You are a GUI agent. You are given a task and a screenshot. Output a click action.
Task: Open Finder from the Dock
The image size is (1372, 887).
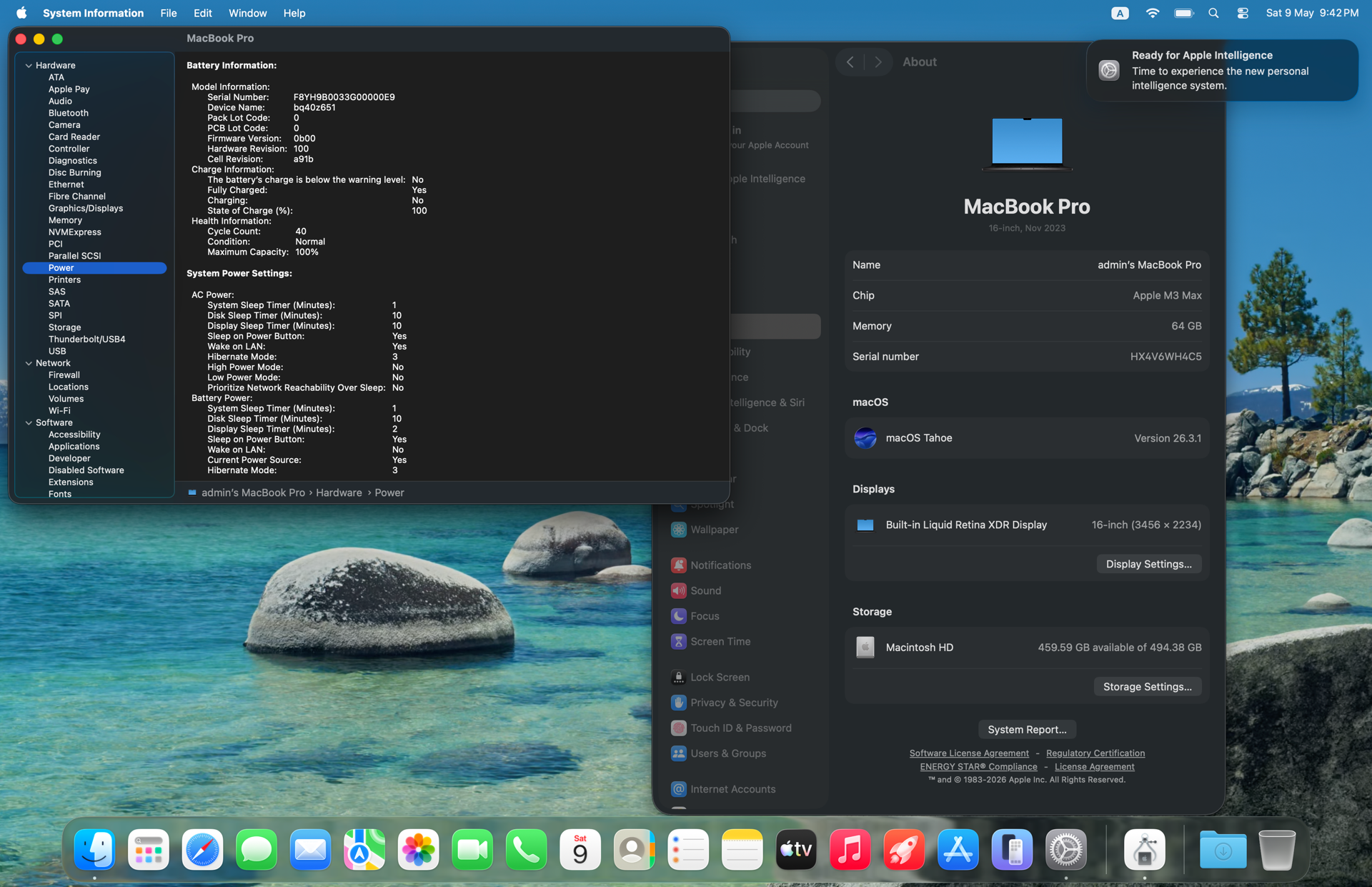pos(94,850)
